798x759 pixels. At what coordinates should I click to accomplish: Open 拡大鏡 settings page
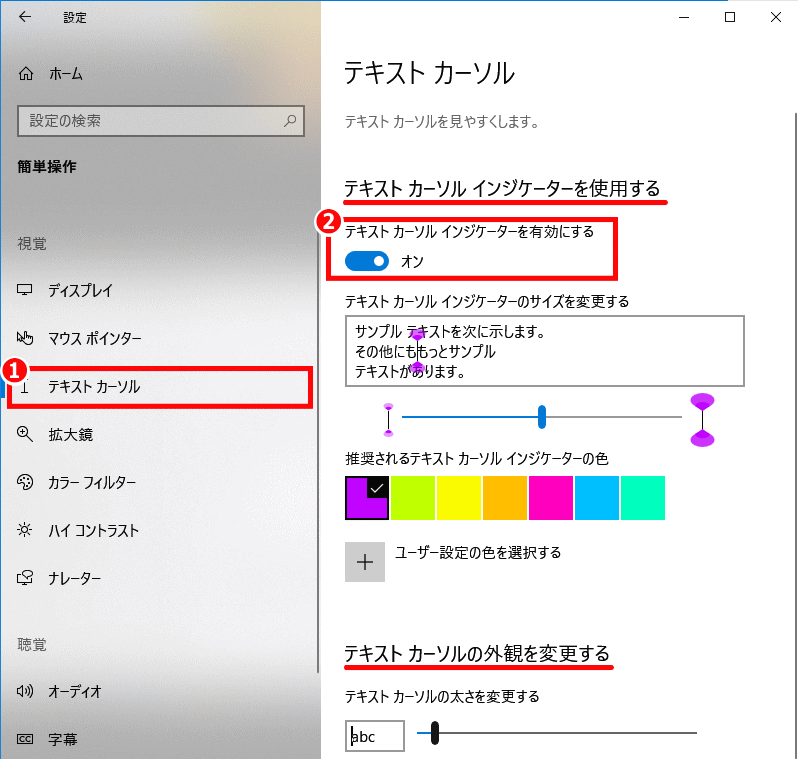[71, 435]
